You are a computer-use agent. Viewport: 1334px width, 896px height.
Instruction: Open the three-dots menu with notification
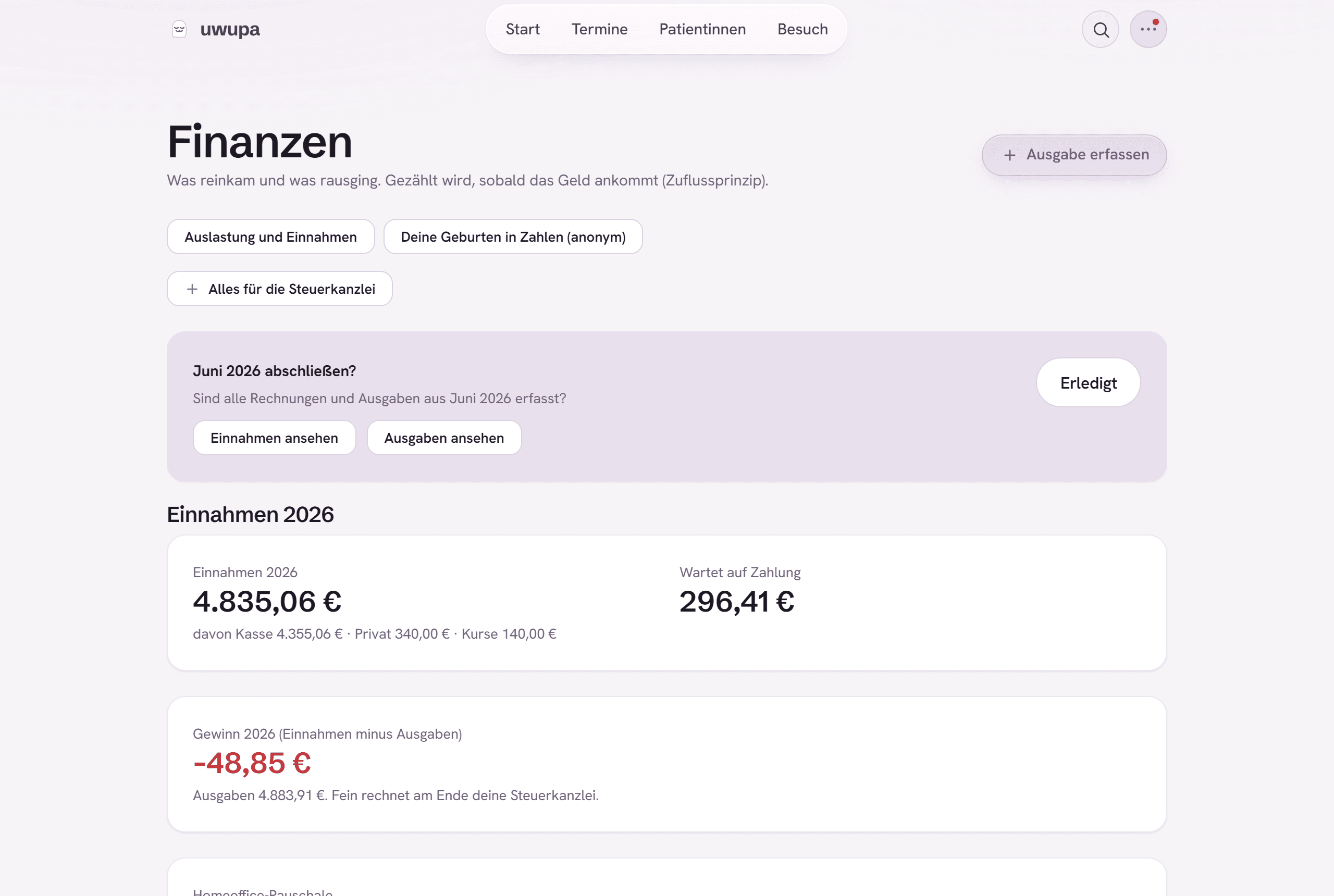(x=1147, y=29)
